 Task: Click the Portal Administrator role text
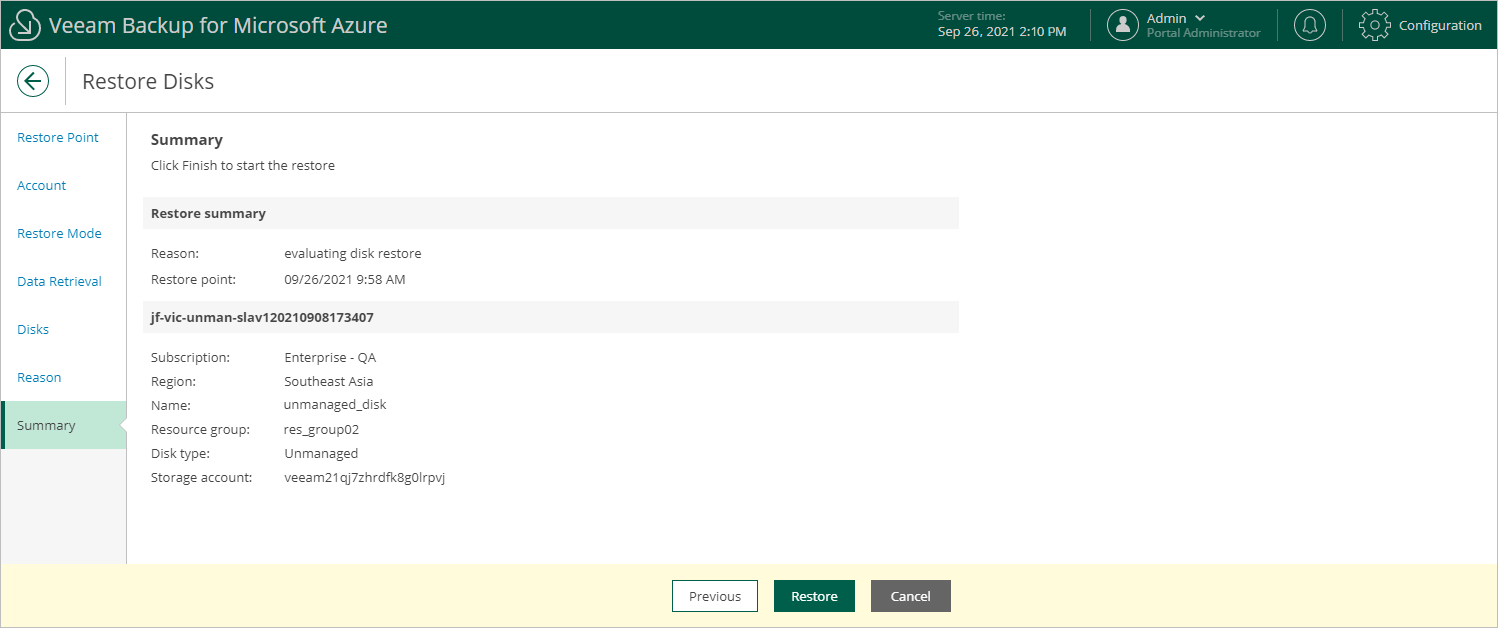pyautogui.click(x=1203, y=33)
